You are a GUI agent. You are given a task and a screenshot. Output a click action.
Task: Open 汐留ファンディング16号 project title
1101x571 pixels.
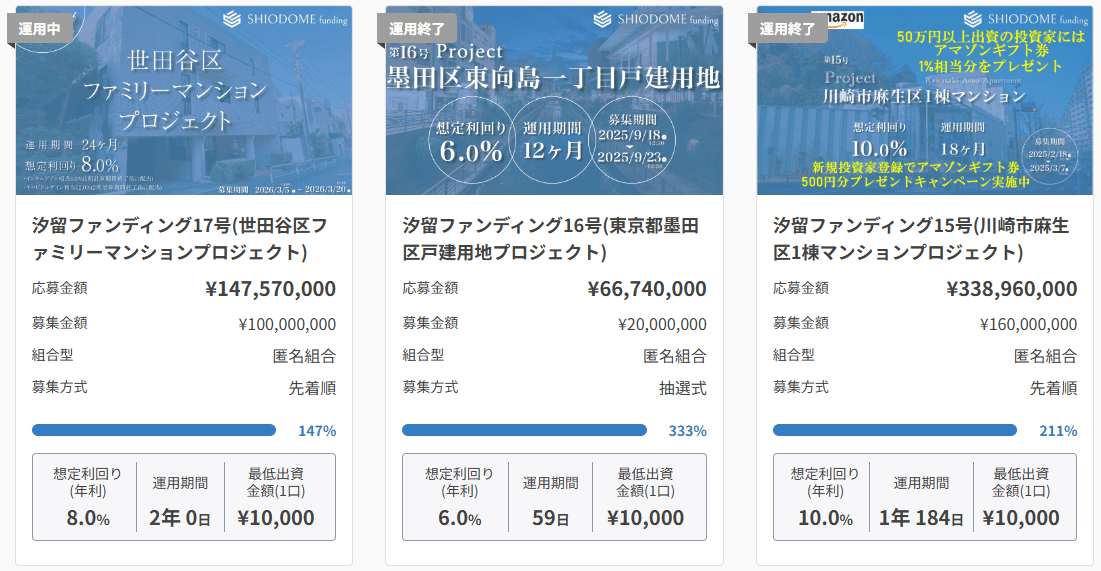[x=554, y=238]
